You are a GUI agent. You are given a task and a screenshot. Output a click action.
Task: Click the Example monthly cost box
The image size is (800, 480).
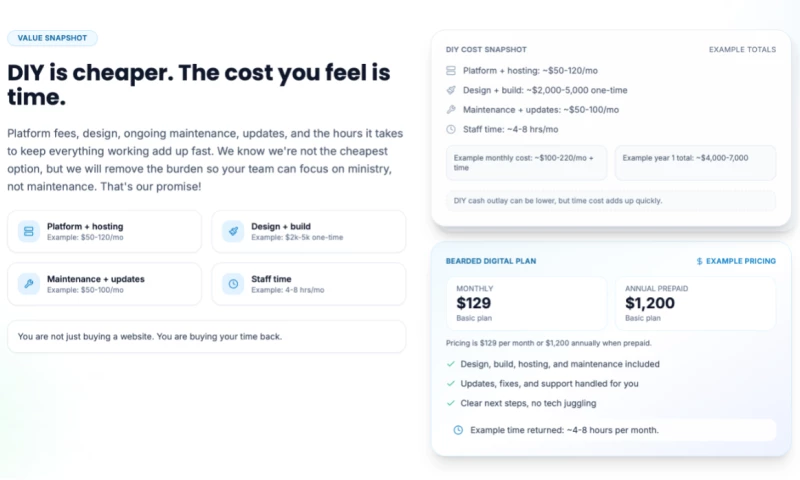tap(526, 163)
